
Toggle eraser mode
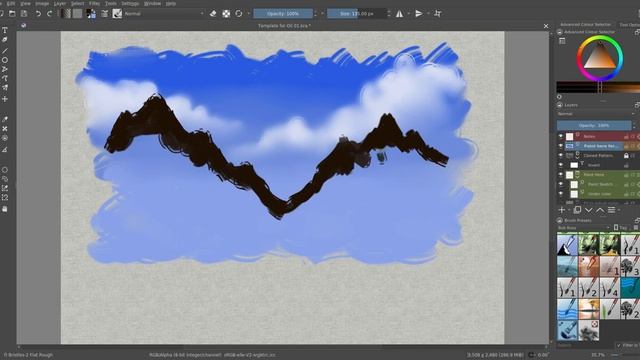[x=213, y=13]
